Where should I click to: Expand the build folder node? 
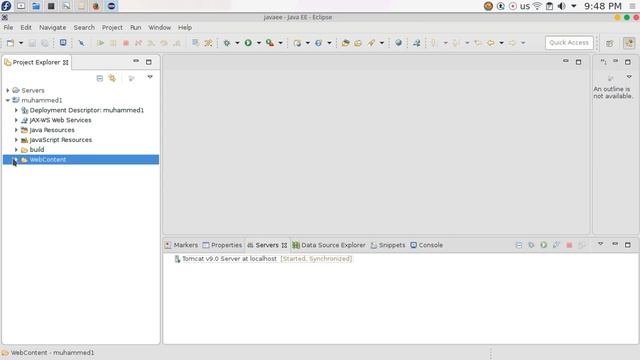coord(16,149)
